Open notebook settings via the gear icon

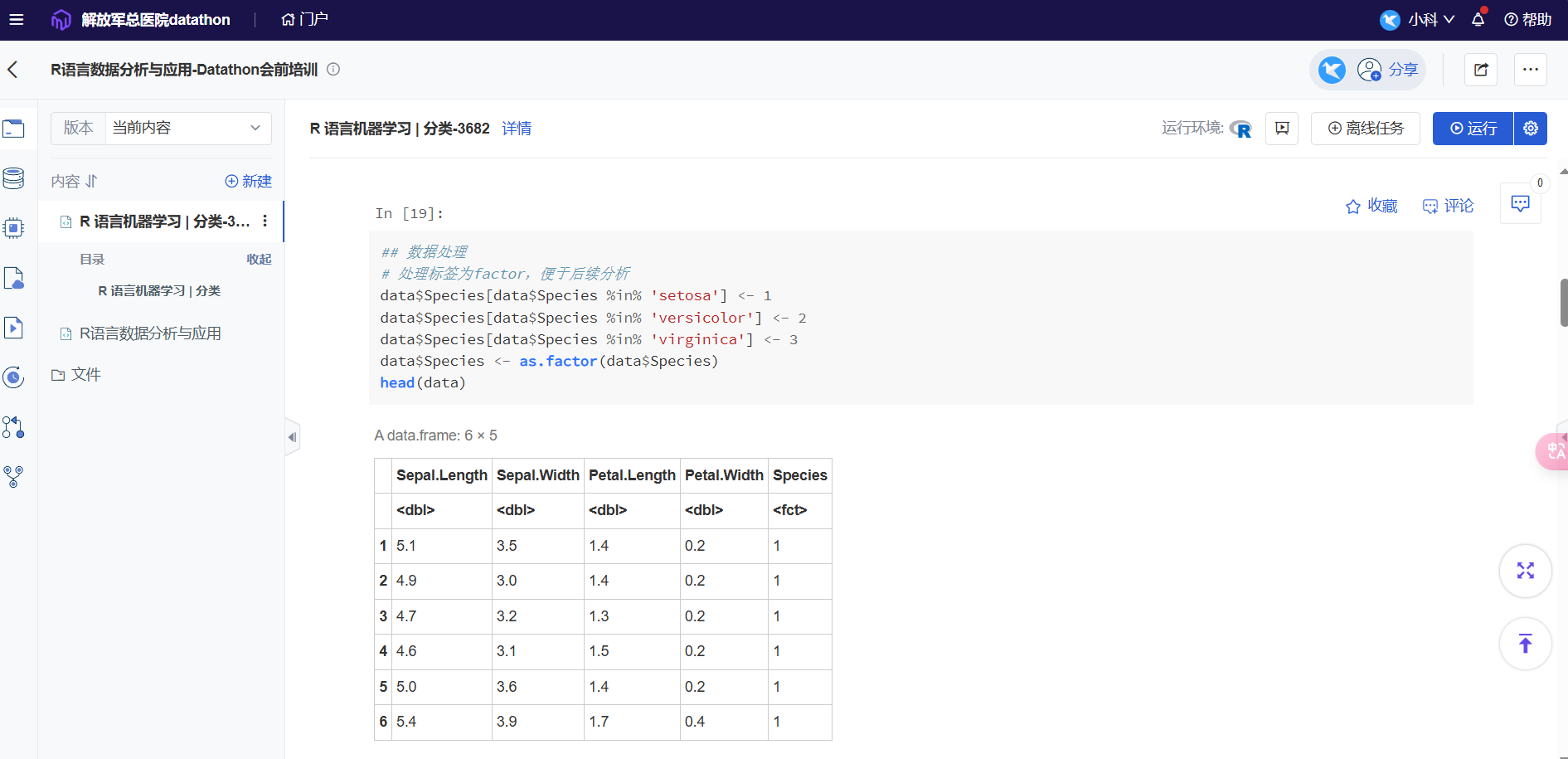1530,128
